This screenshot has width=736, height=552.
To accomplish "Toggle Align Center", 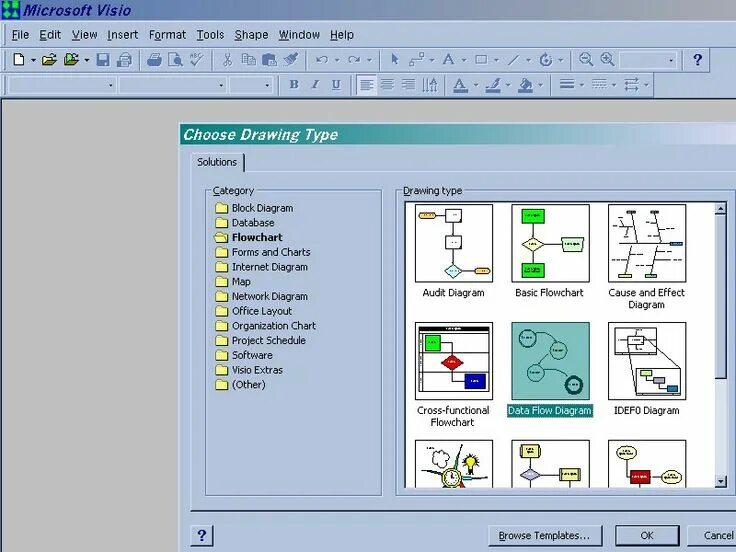I will (x=387, y=85).
